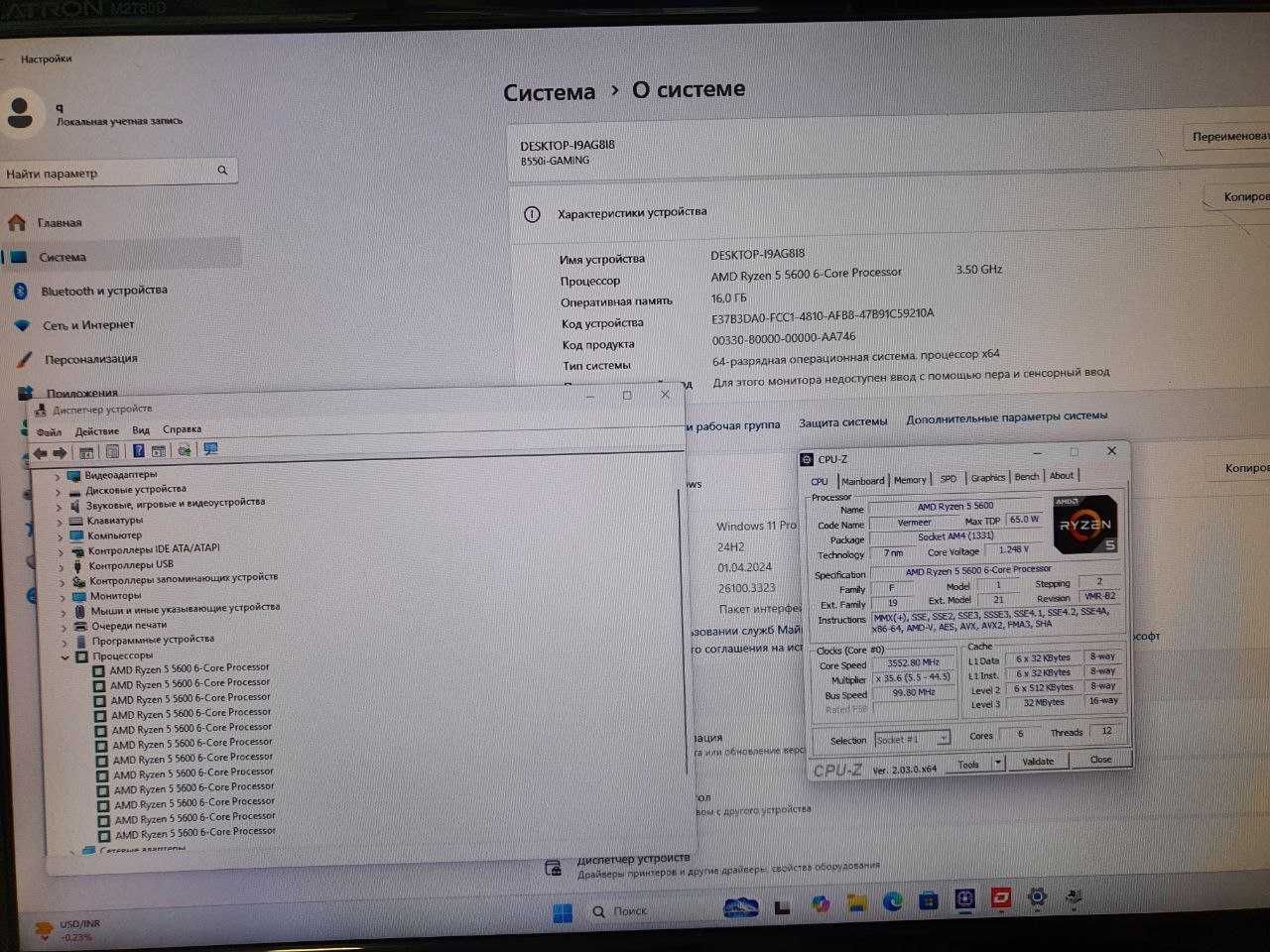The width and height of the screenshot is (1270, 952).
Task: Click the Найти параметр search field
Action: [x=118, y=173]
